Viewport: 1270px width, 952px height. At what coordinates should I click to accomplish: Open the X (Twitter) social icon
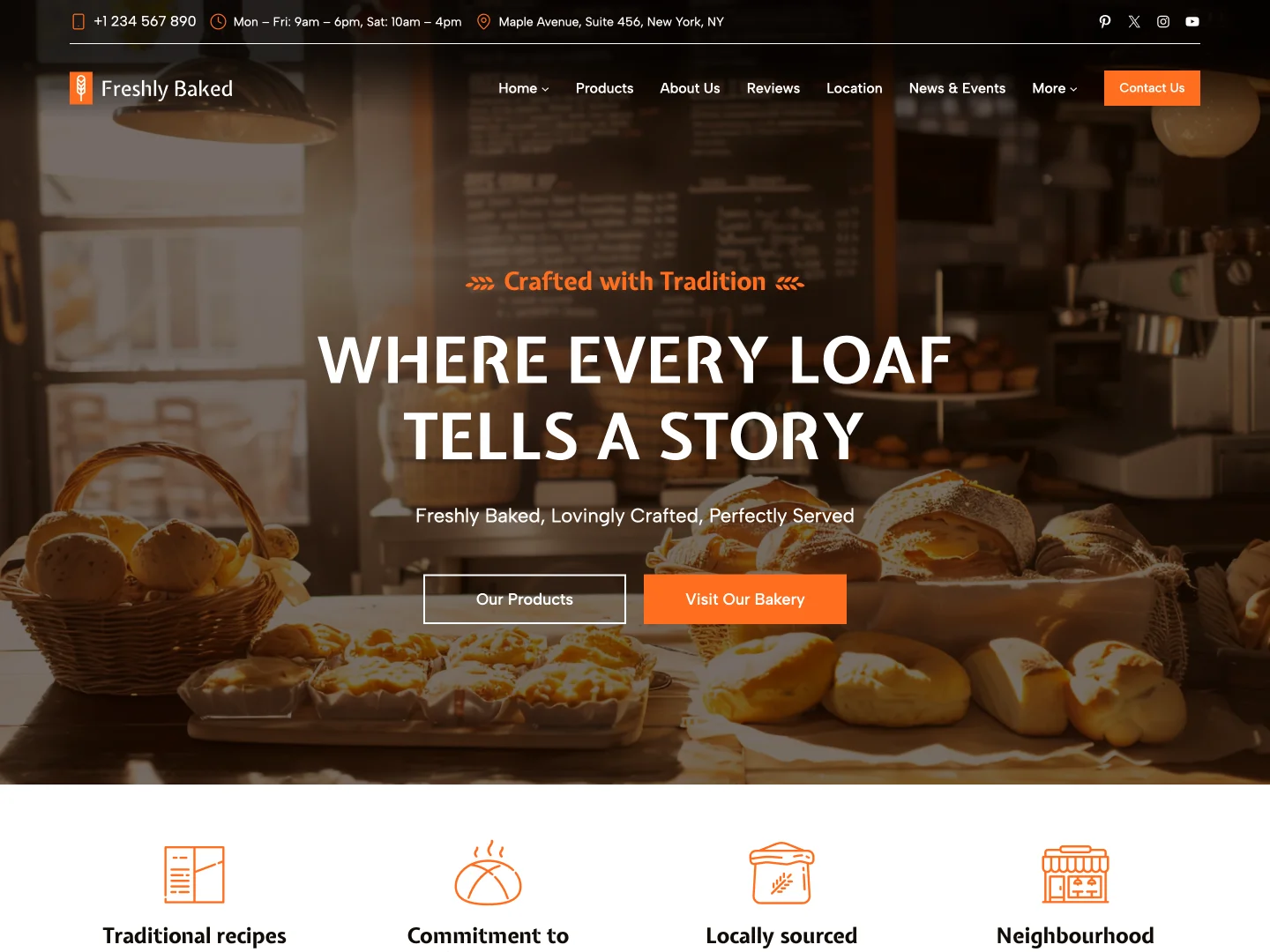coord(1134,21)
